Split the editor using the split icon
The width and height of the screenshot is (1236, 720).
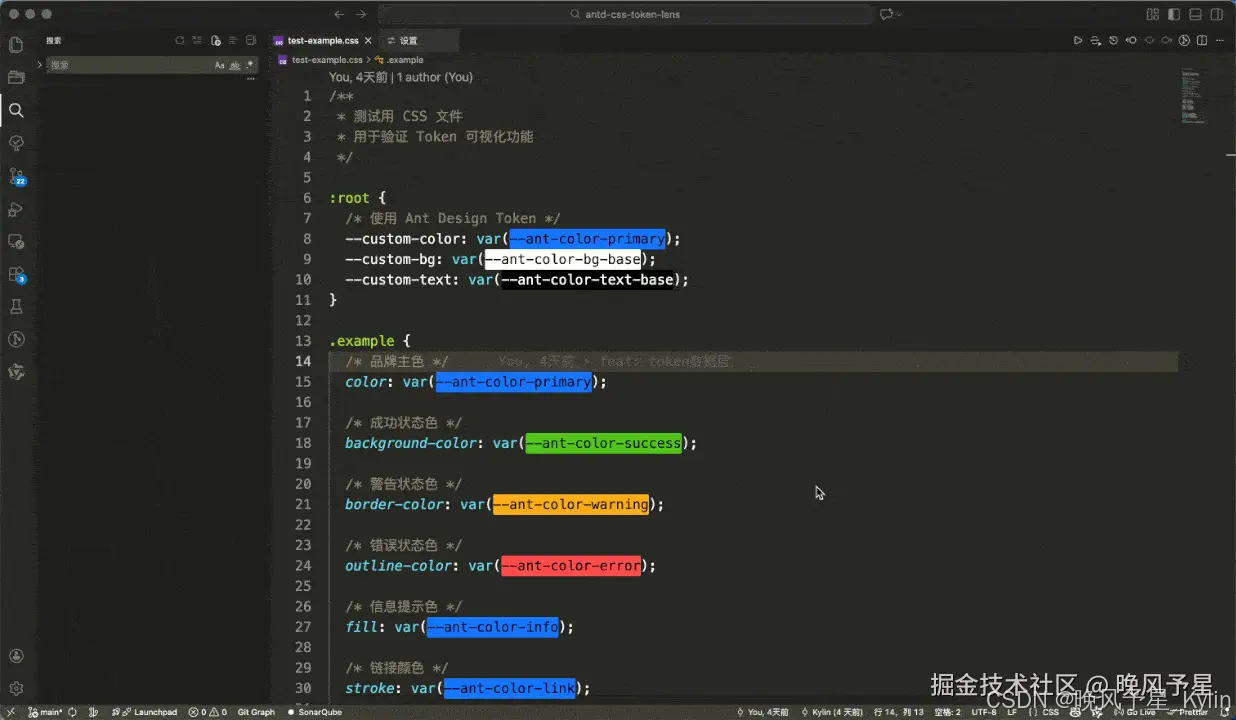[x=1202, y=40]
